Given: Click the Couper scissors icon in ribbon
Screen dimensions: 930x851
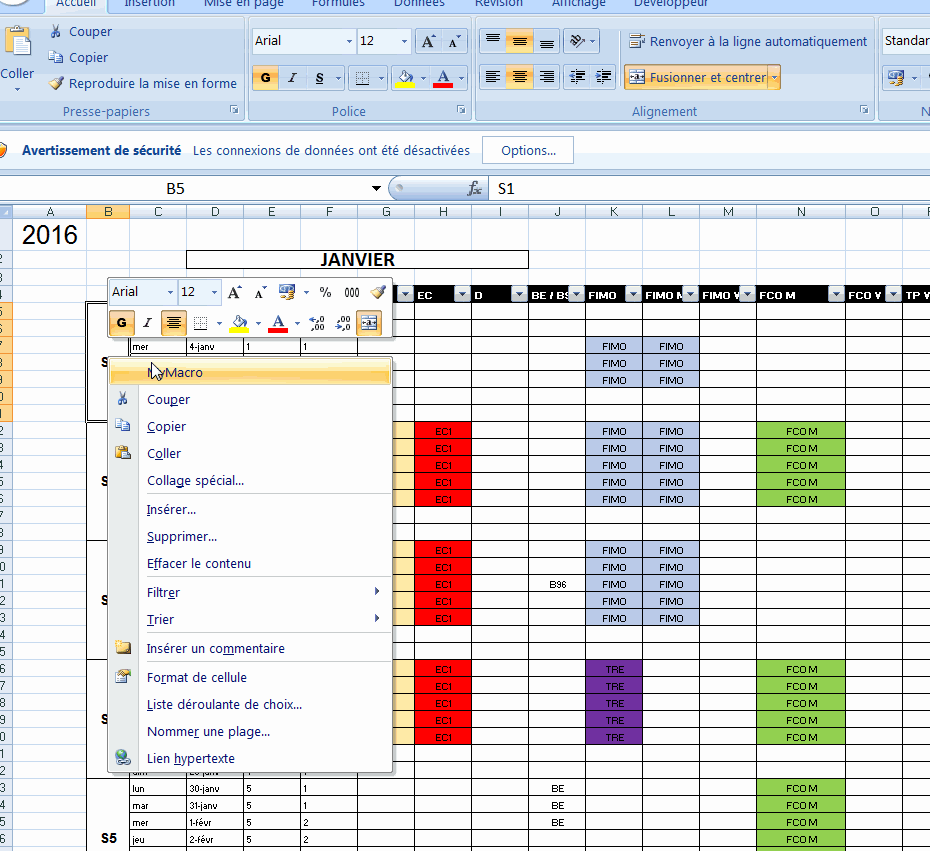Looking at the screenshot, I should pyautogui.click(x=56, y=31).
